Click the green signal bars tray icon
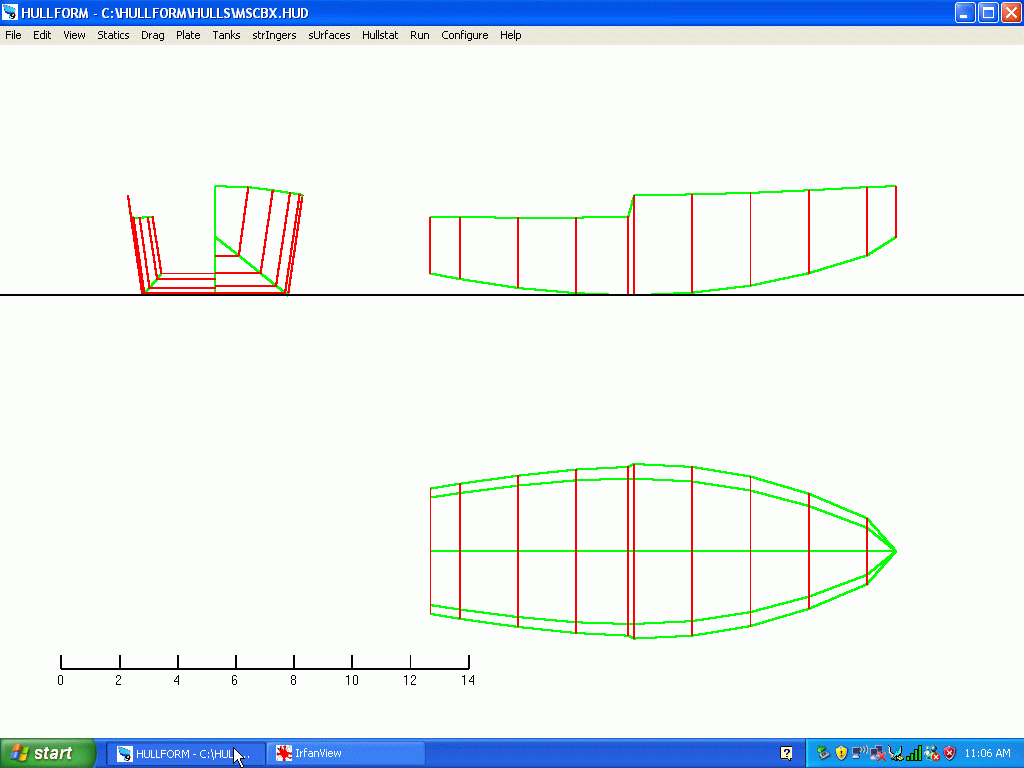This screenshot has width=1024, height=768. 914,753
